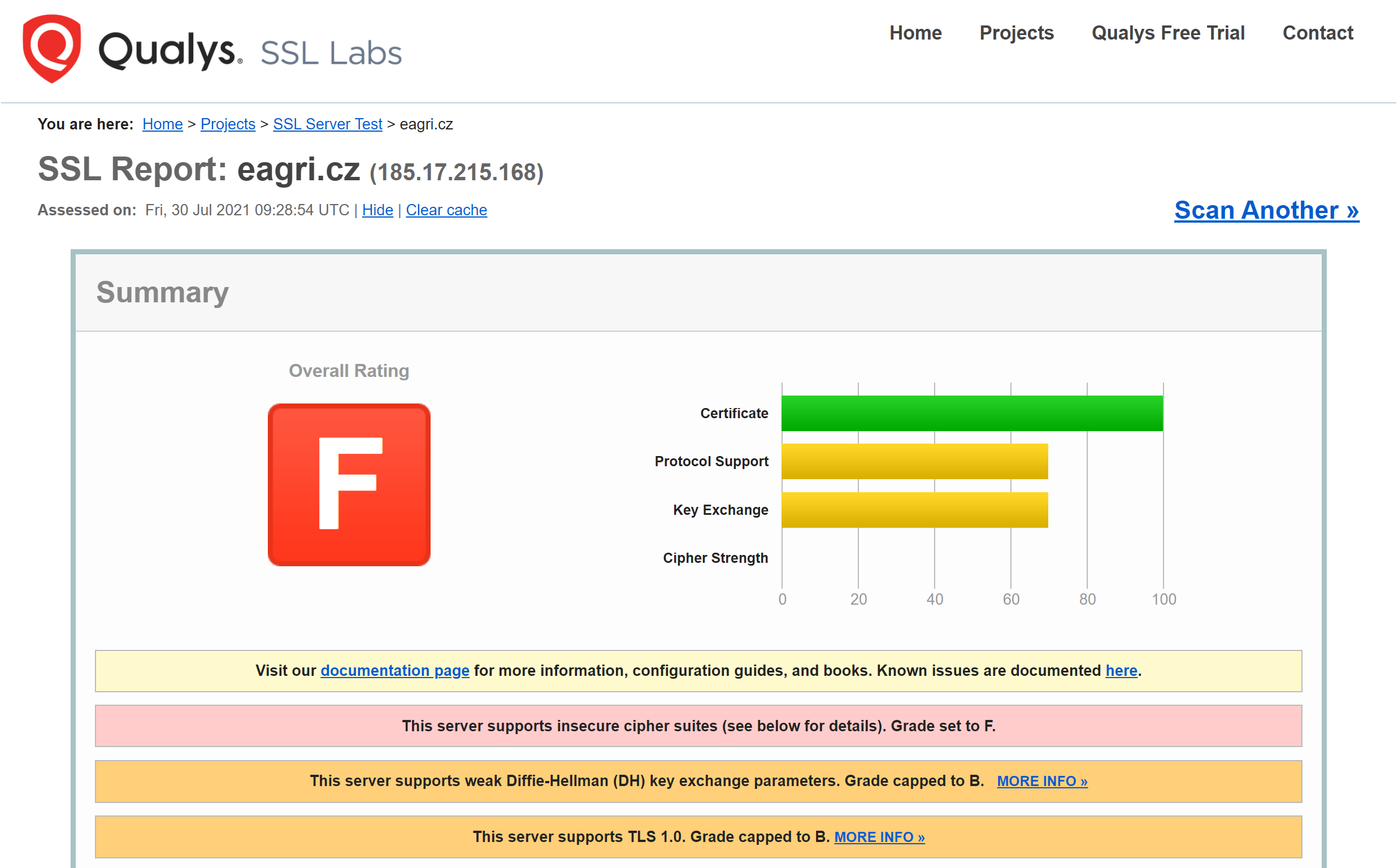Open Projects from the breadcrumb trail
The height and width of the screenshot is (868, 1398).
coord(228,124)
